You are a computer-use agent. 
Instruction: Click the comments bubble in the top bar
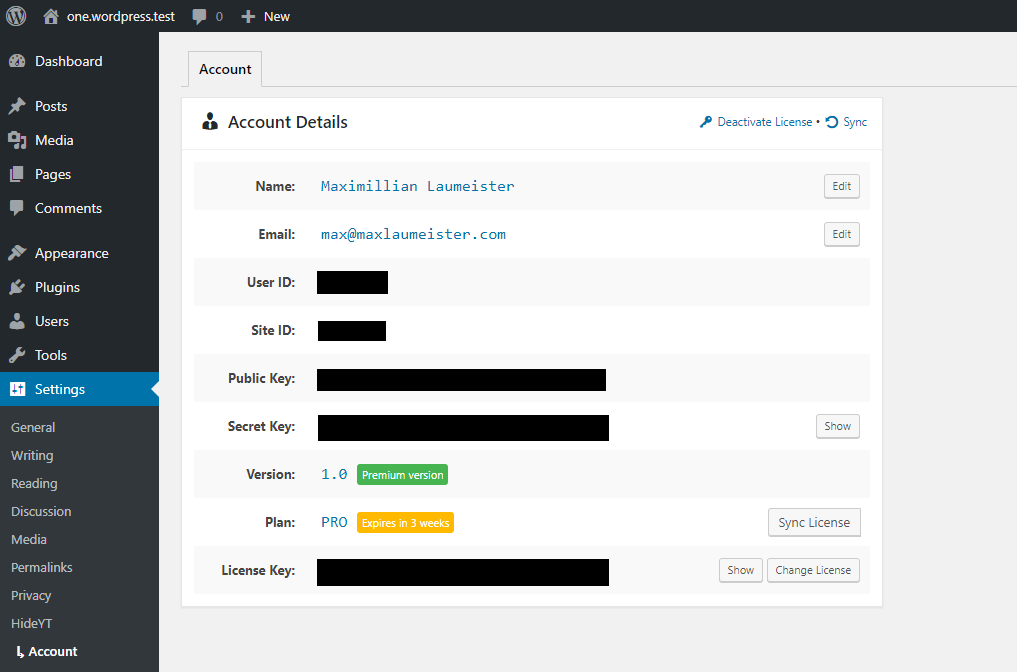click(x=199, y=15)
